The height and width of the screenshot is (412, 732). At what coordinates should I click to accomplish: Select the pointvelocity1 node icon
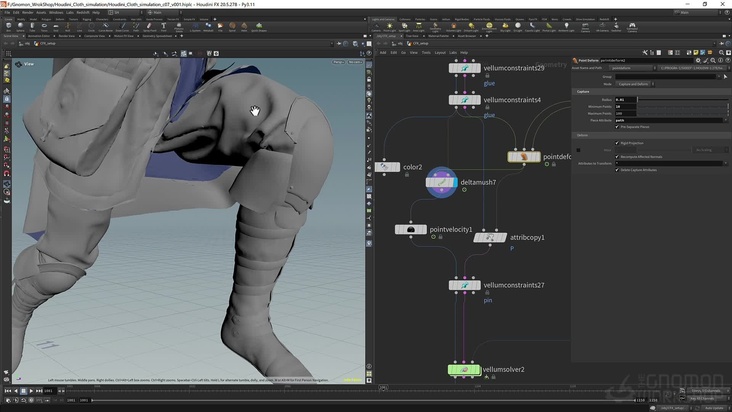(411, 230)
